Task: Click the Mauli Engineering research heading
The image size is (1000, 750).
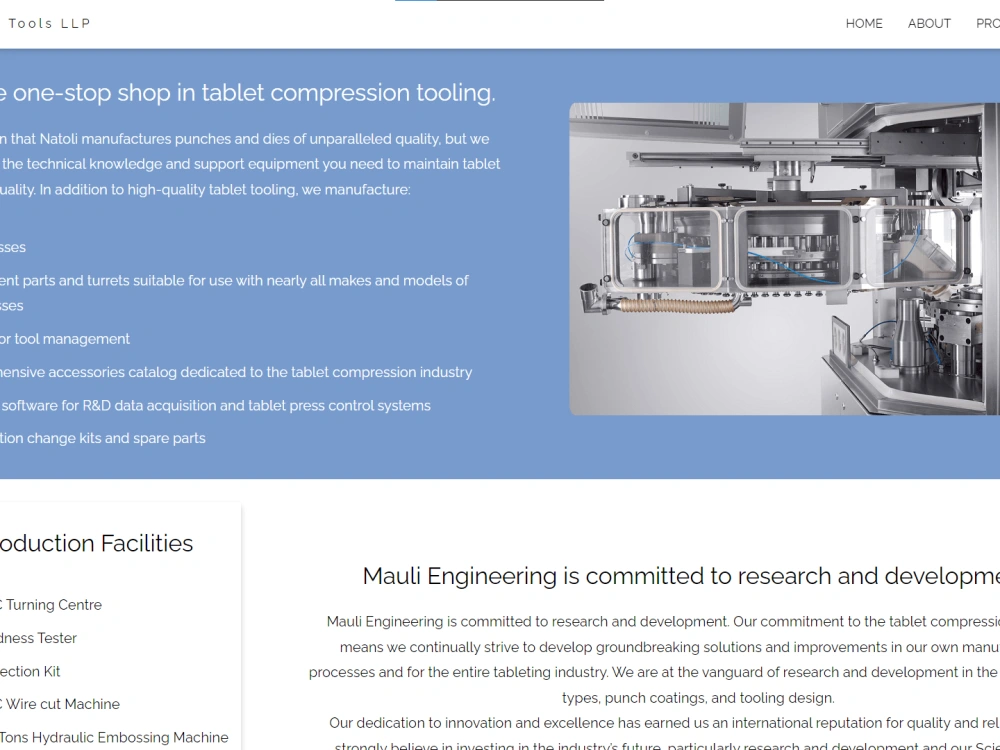Action: tap(681, 576)
